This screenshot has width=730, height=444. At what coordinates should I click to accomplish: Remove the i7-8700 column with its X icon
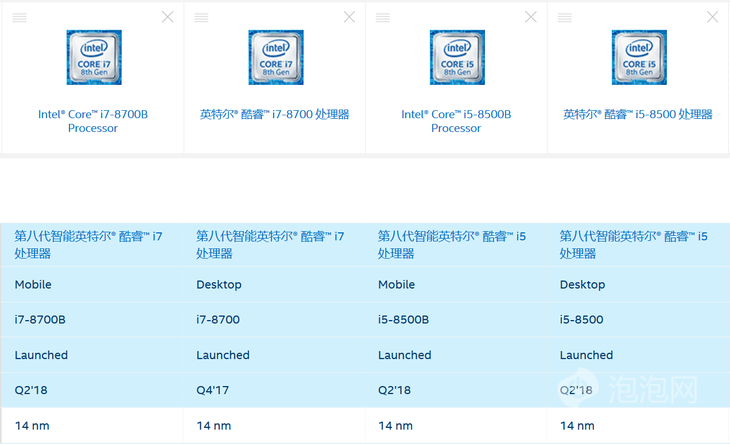(x=349, y=17)
